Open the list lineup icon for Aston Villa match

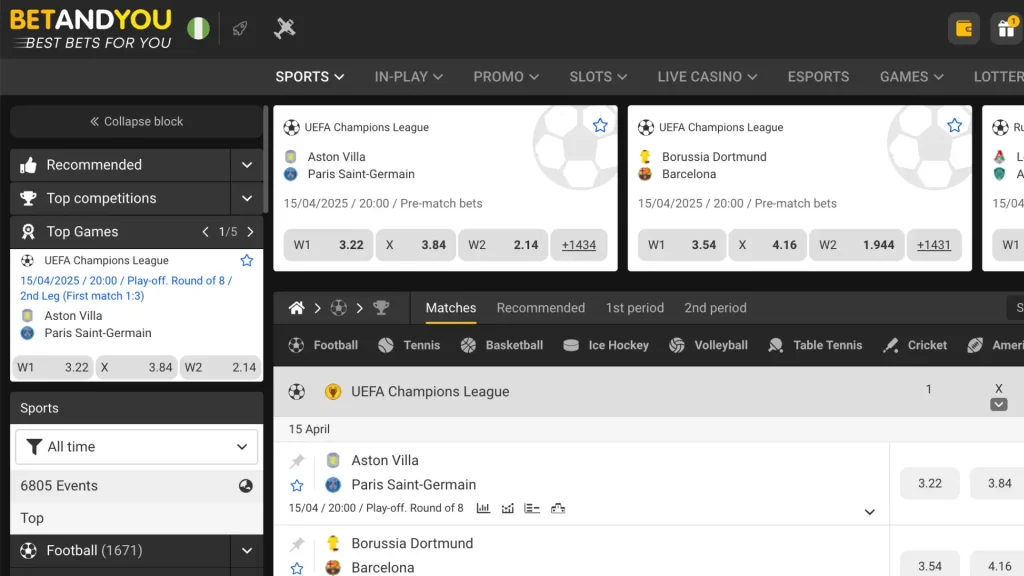tap(532, 508)
